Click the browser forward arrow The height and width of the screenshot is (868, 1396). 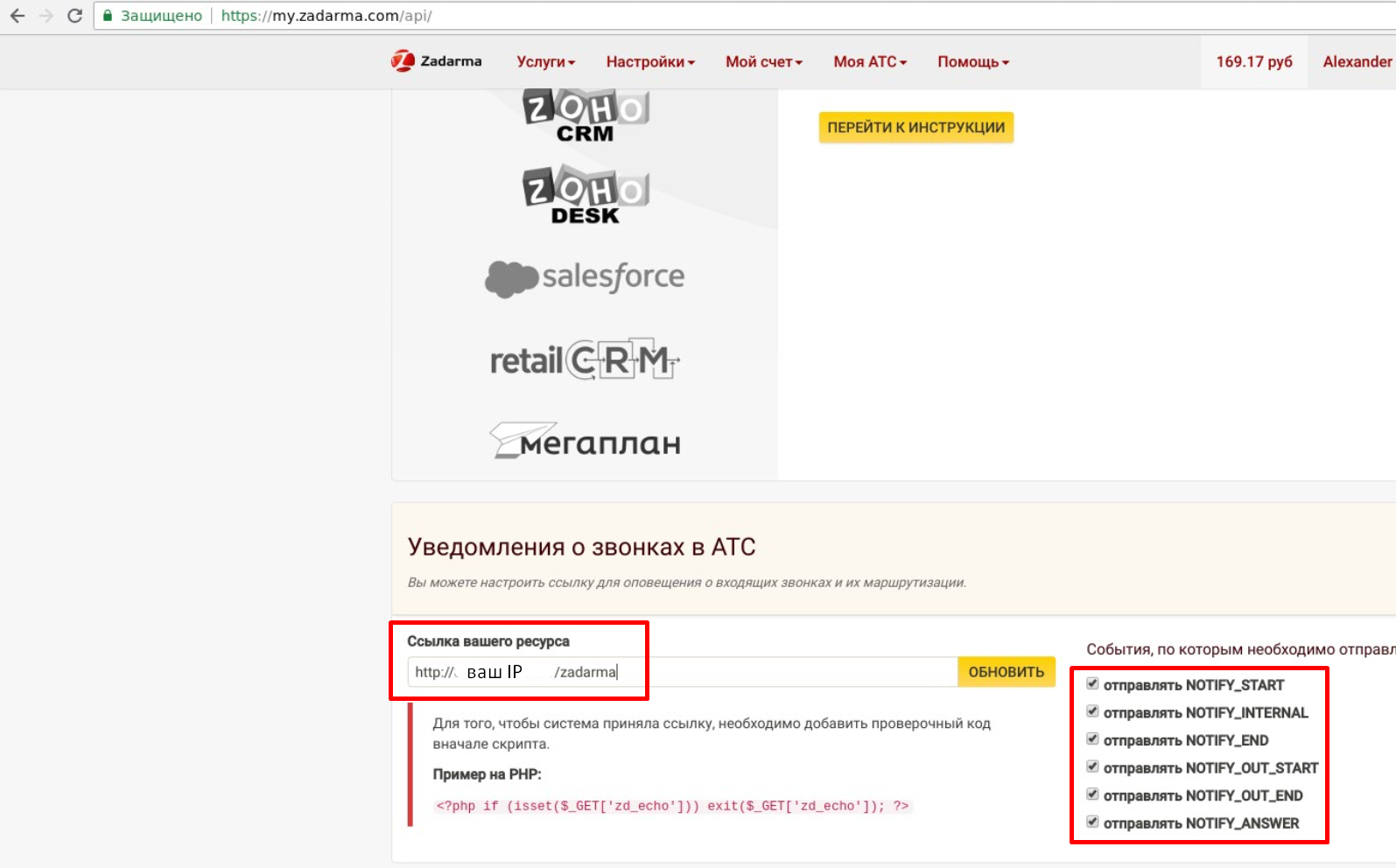pyautogui.click(x=46, y=16)
